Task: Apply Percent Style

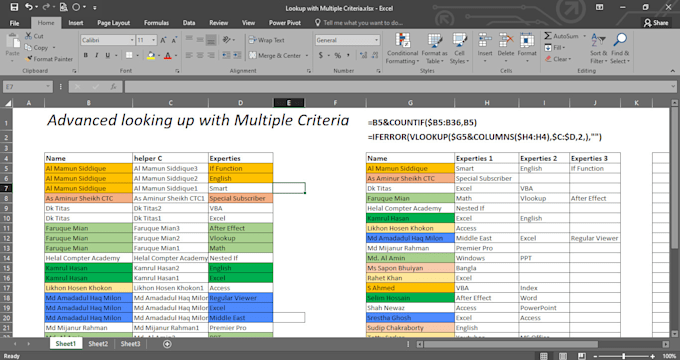Action: pos(337,56)
